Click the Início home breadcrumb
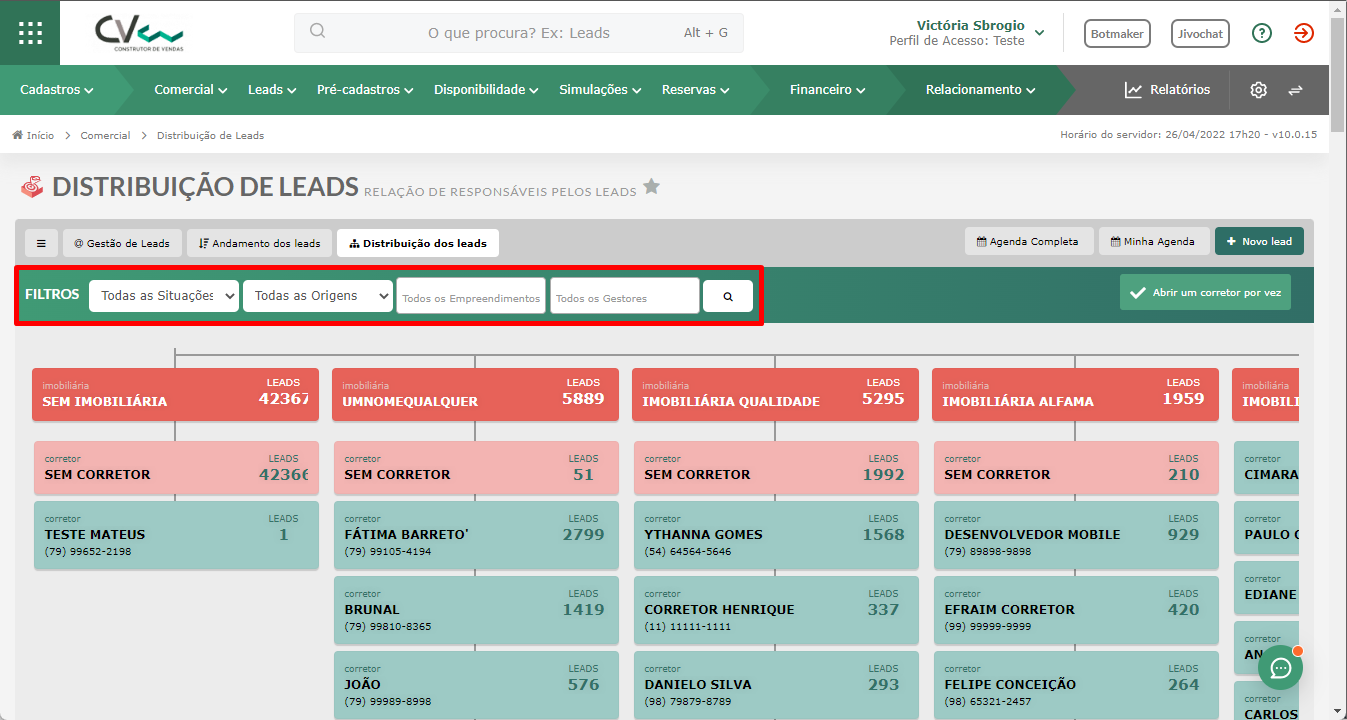Image resolution: width=1347 pixels, height=720 pixels. pyautogui.click(x=33, y=135)
